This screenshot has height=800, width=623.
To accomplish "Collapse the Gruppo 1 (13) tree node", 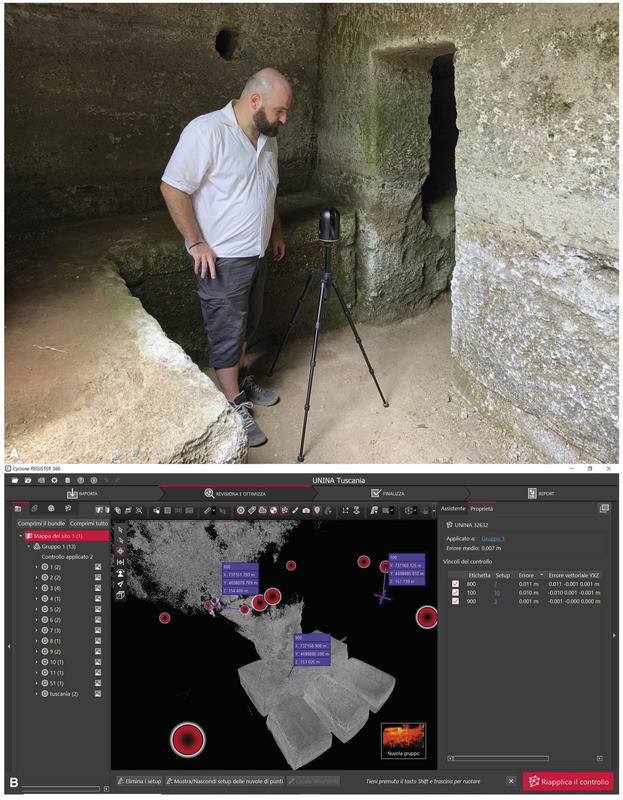I will click(28, 547).
